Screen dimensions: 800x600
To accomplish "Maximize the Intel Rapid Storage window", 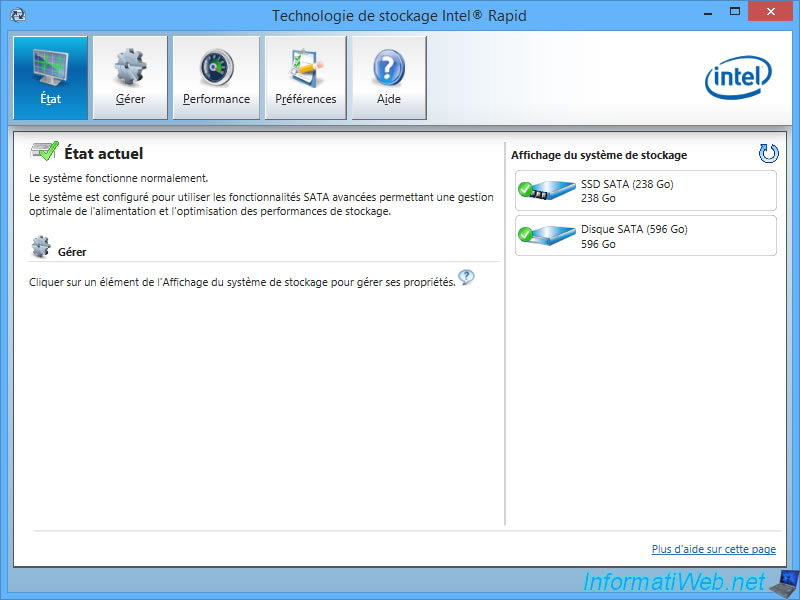I will 735,13.
